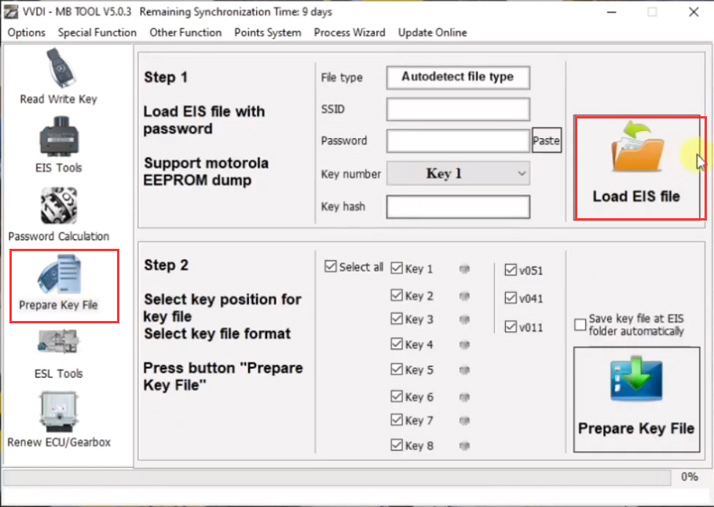The width and height of the screenshot is (714, 507).
Task: Uncheck the Key 6 checkbox
Action: pos(397,396)
